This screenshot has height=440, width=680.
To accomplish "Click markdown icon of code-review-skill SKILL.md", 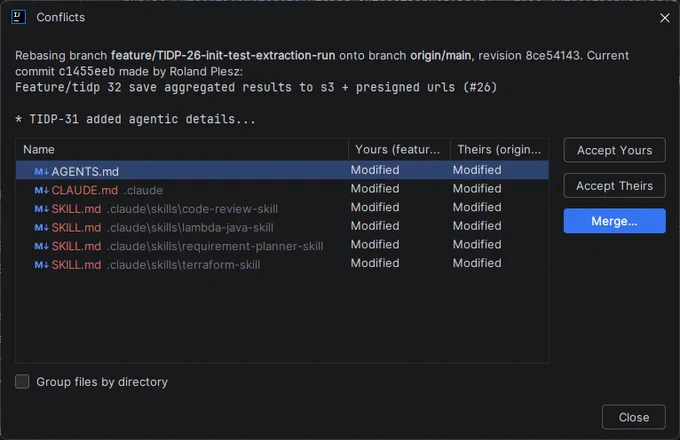I will (x=41, y=209).
